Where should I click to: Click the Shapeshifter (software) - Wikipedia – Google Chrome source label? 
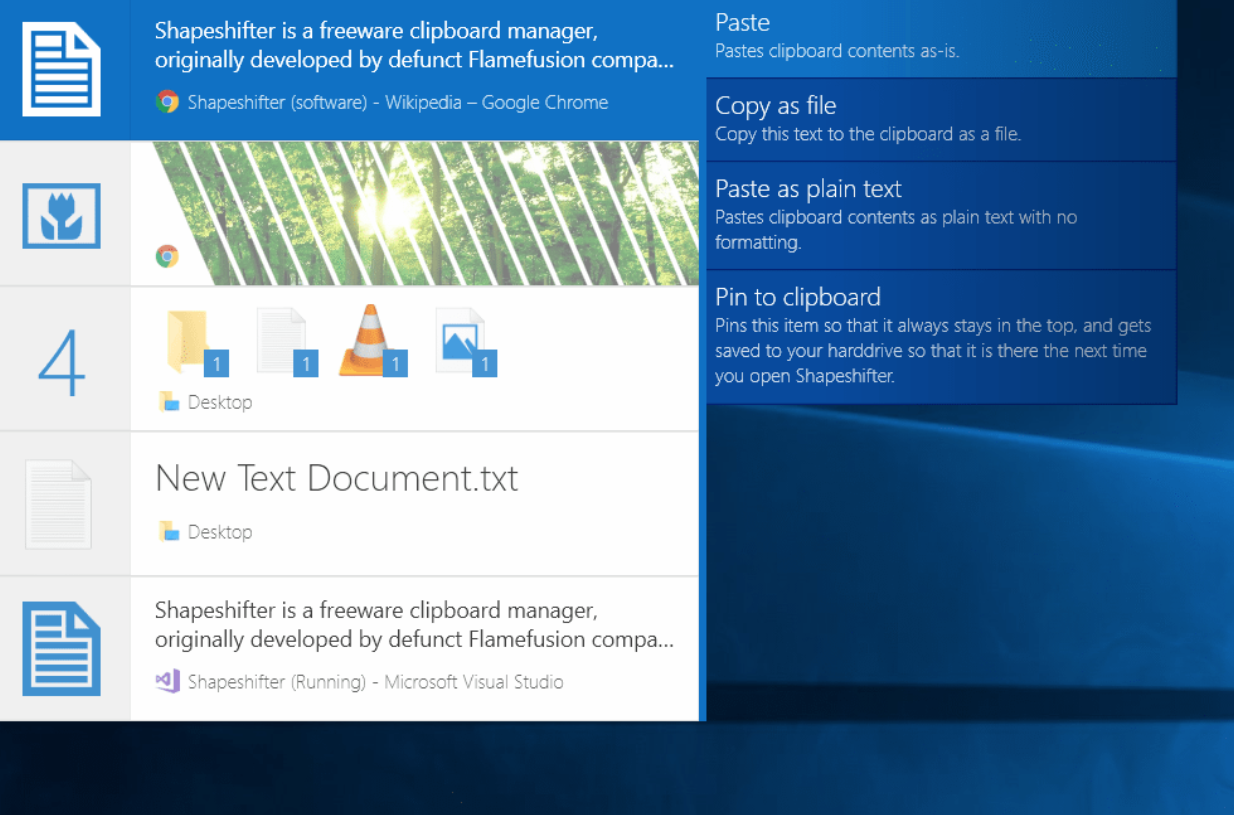click(398, 102)
